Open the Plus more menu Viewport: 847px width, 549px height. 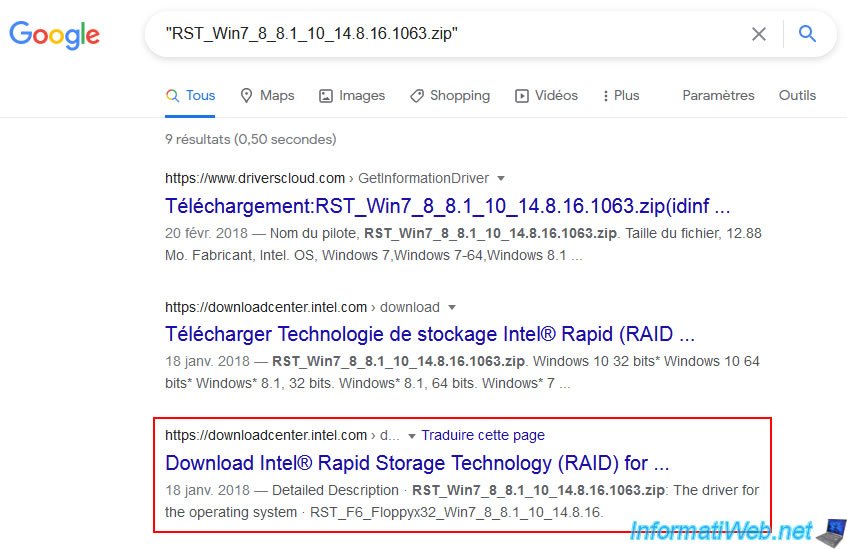coord(621,96)
